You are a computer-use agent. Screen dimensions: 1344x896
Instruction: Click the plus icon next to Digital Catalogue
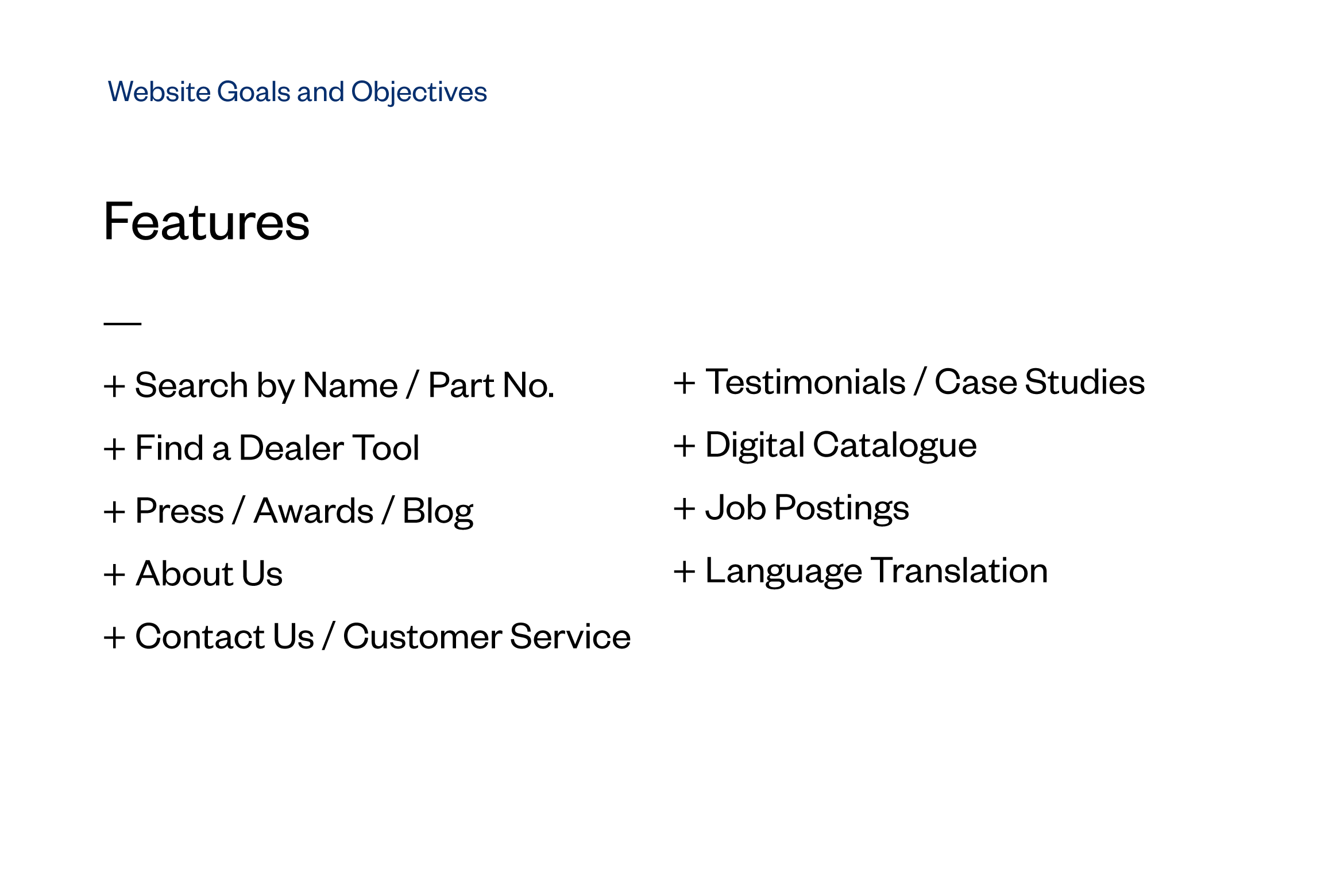pyautogui.click(x=684, y=446)
